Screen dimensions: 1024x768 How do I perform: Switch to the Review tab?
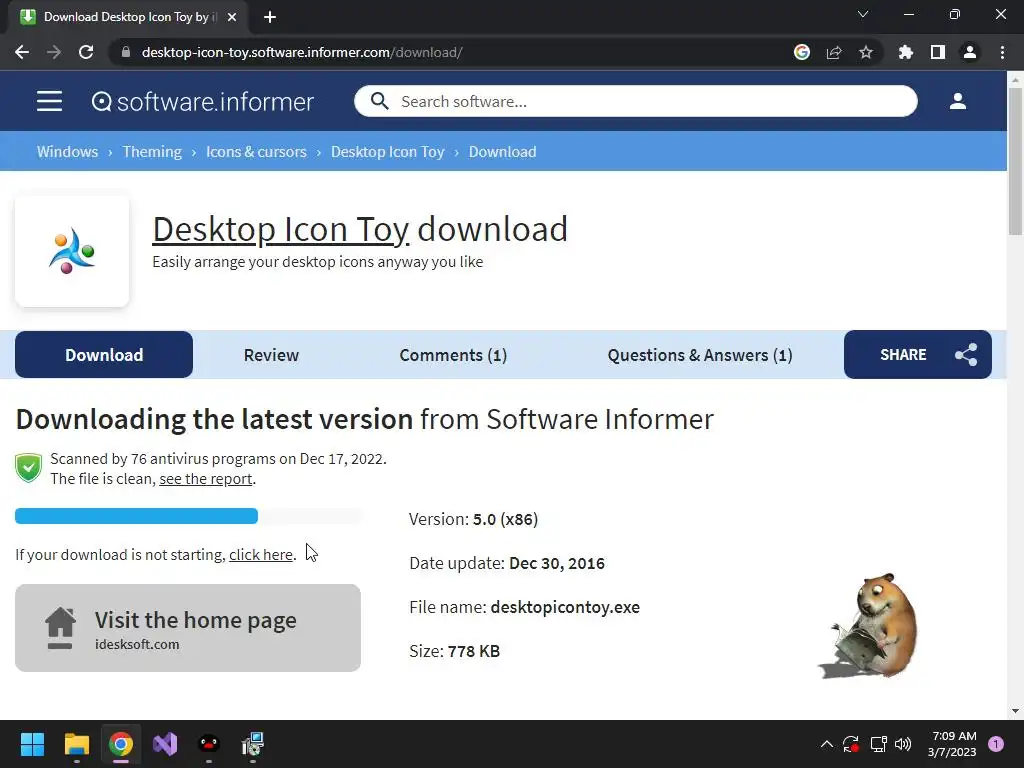pos(271,355)
